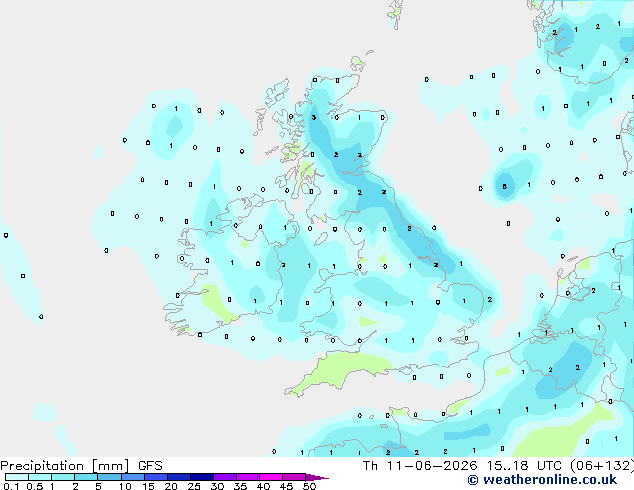Click the legend swatch between 10 and 15
The width and height of the screenshot is (634, 490).
132,477
